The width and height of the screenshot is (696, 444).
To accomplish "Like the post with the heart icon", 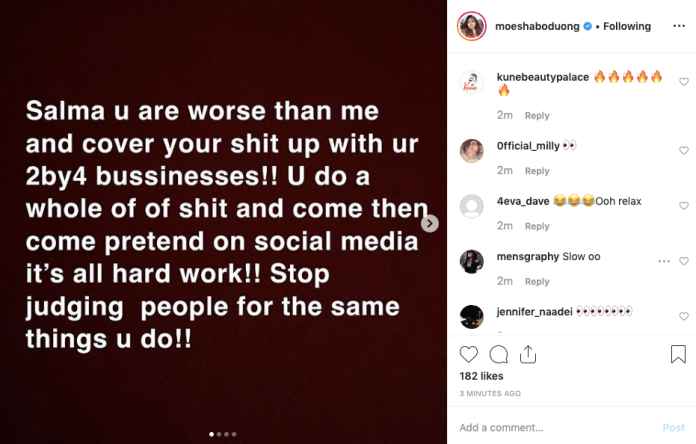I will point(468,354).
